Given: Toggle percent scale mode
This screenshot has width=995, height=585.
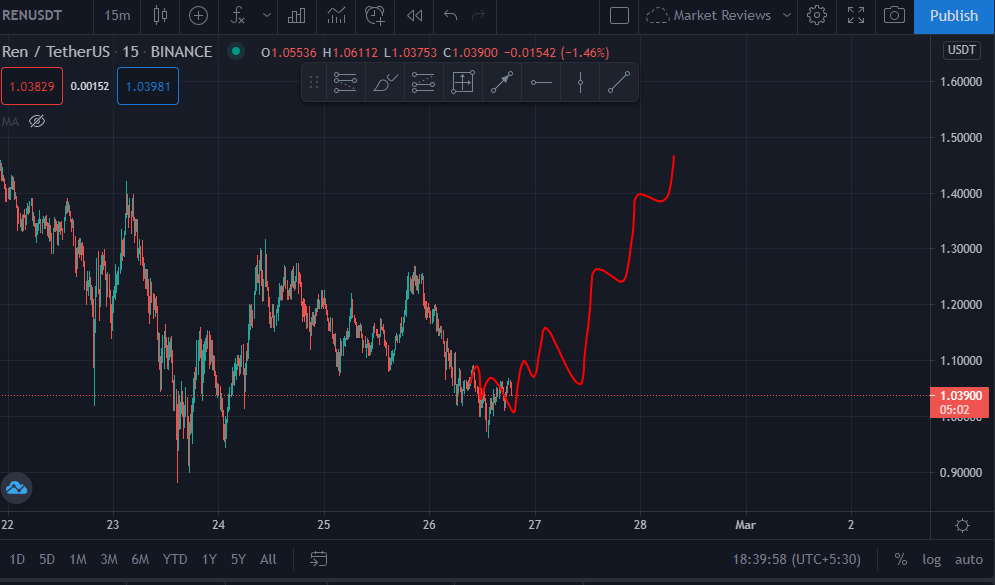Looking at the screenshot, I should (x=900, y=559).
